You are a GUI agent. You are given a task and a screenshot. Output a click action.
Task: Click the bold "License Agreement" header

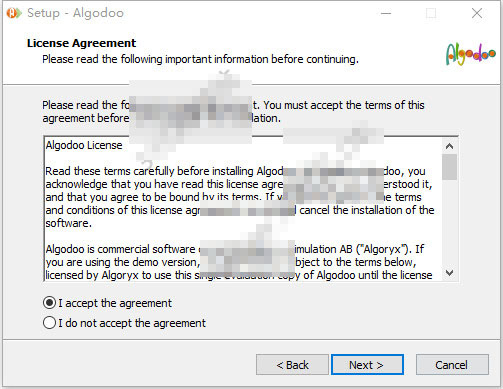pos(81,43)
